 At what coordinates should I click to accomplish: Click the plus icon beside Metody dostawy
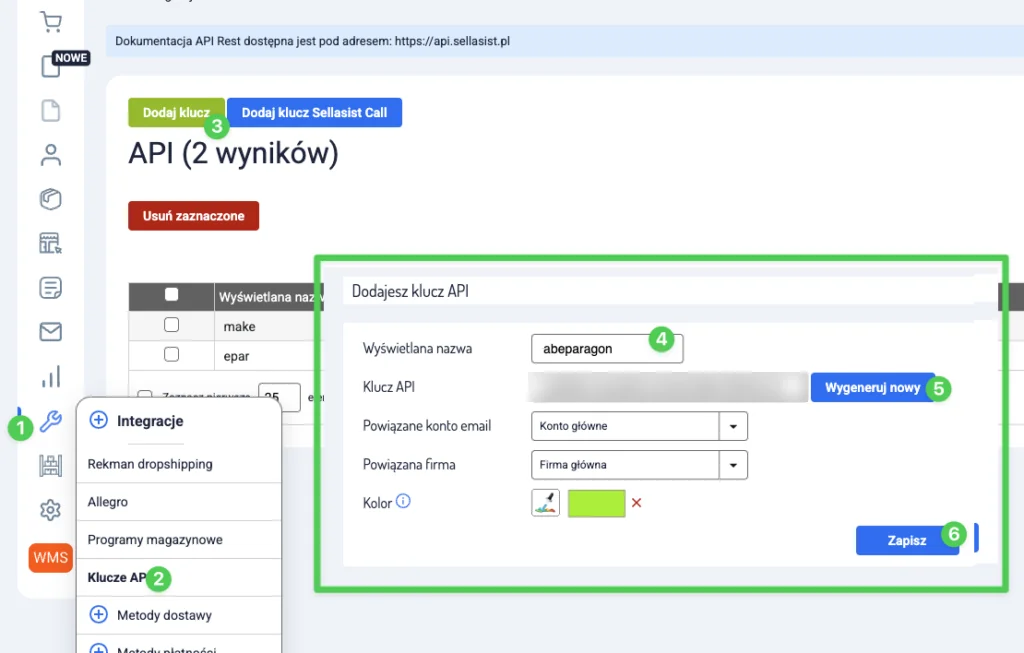click(99, 614)
